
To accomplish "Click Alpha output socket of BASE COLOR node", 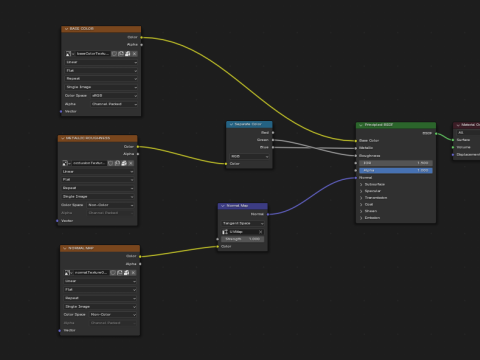I will (141, 45).
